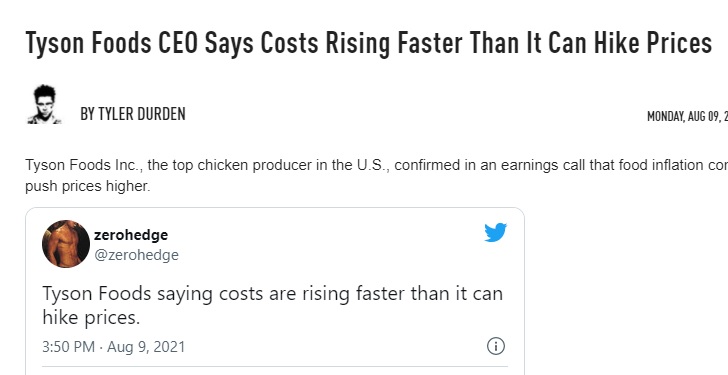The width and height of the screenshot is (728, 375).
Task: Click the zerohedge round profile picture
Action: tap(66, 244)
